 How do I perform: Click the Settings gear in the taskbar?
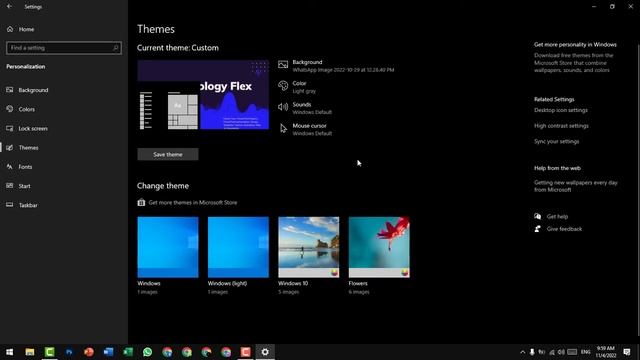coord(265,352)
